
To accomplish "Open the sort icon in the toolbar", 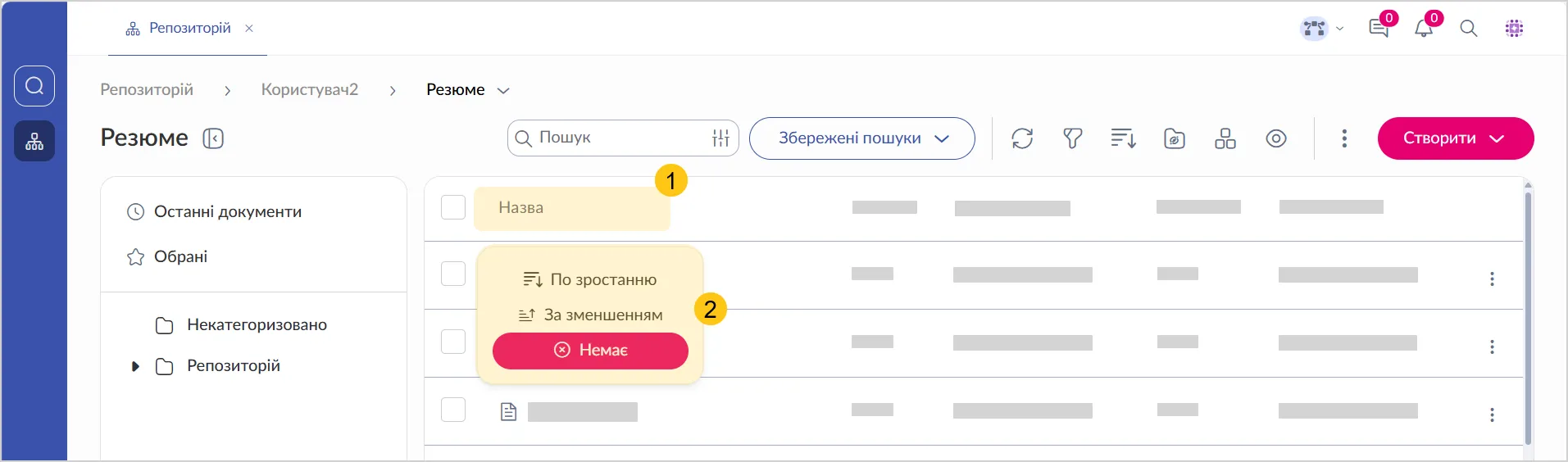I will click(1123, 138).
